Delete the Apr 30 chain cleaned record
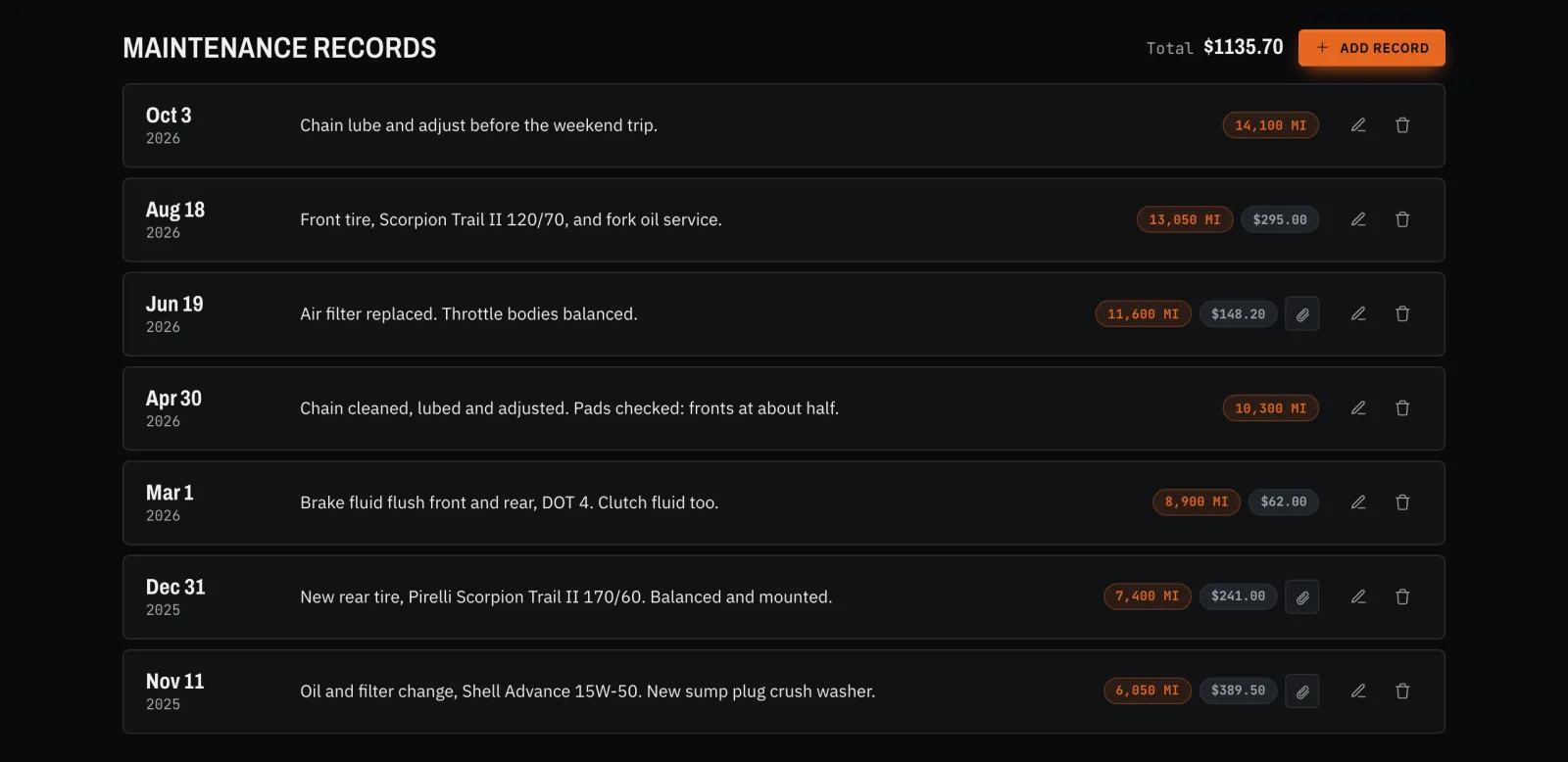1568x762 pixels. pyautogui.click(x=1402, y=408)
